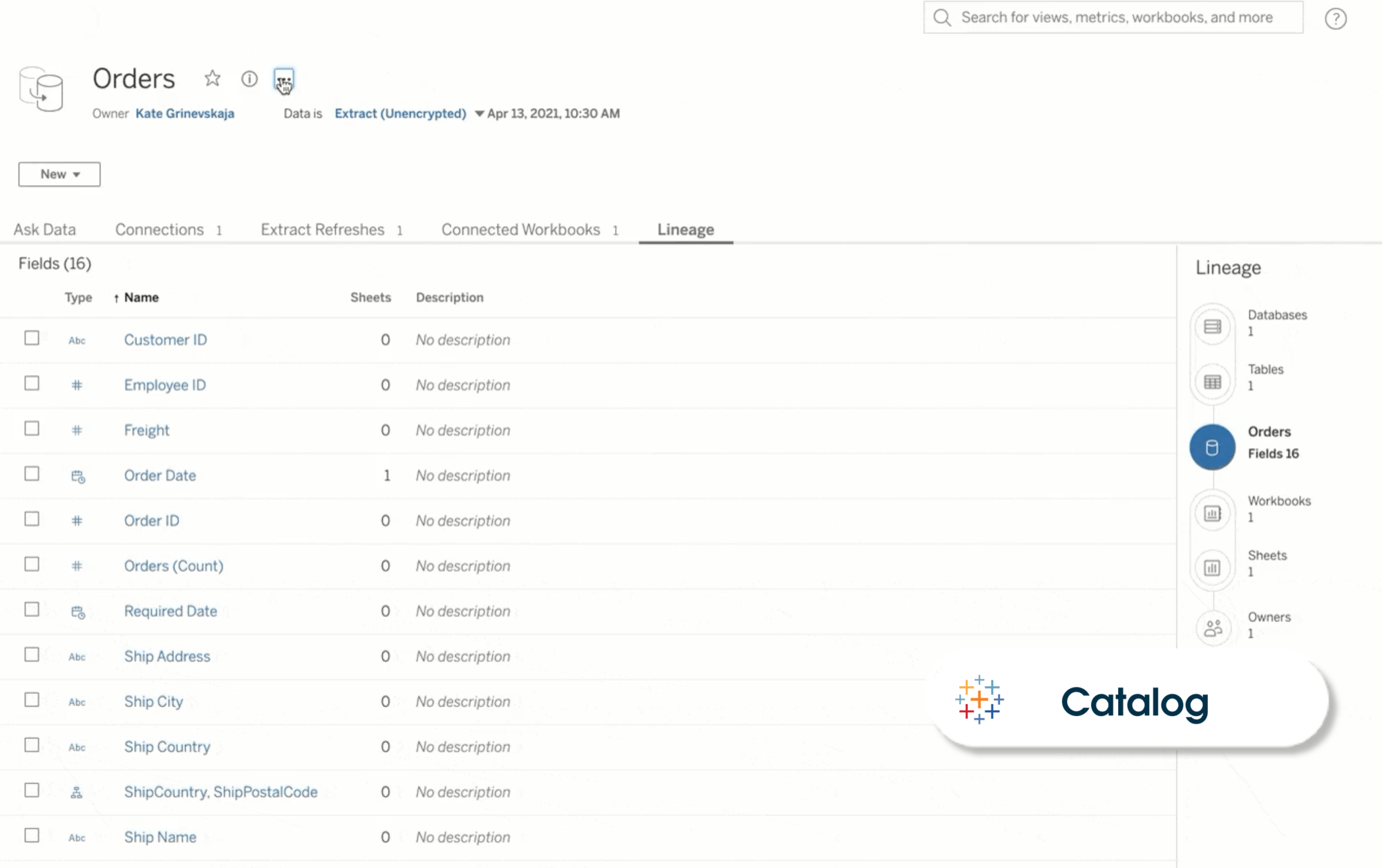Click the Owners lineage icon
The width and height of the screenshot is (1382, 868).
[x=1212, y=627]
